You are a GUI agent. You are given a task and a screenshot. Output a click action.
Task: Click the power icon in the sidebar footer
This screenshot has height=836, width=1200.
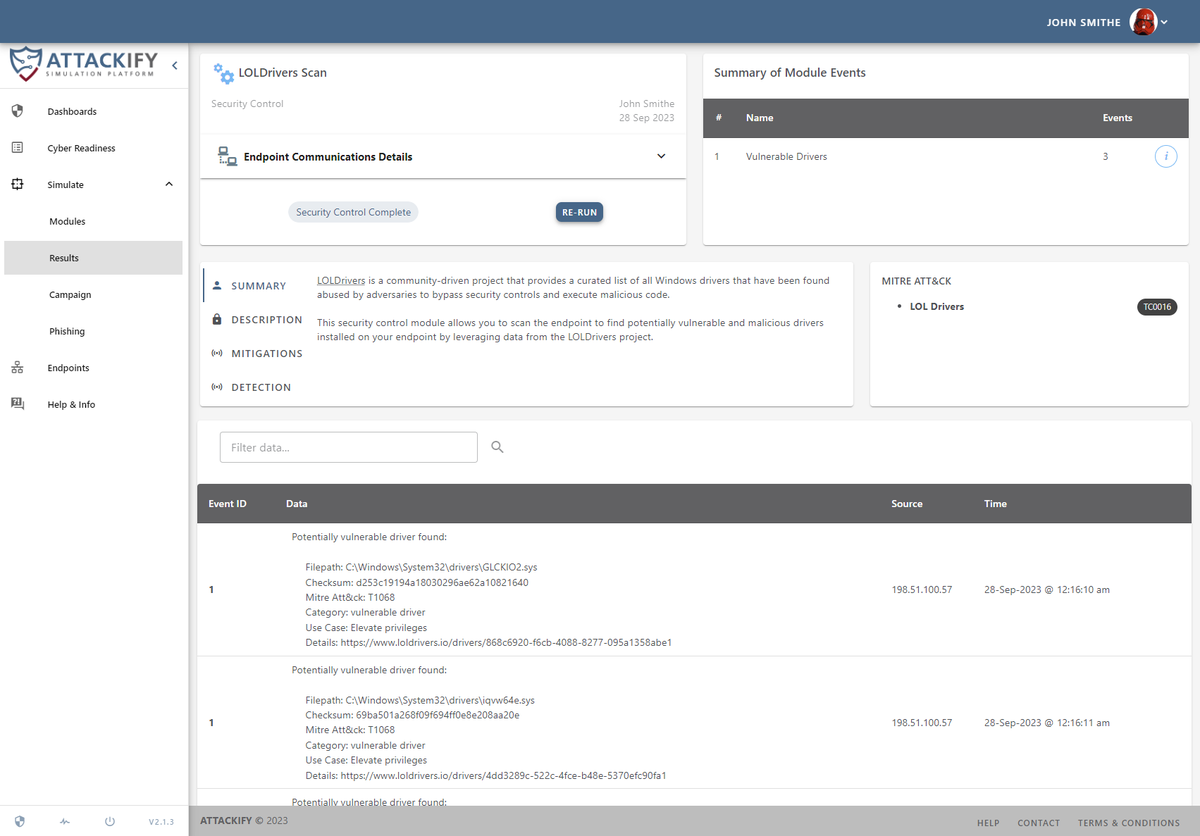[110, 821]
